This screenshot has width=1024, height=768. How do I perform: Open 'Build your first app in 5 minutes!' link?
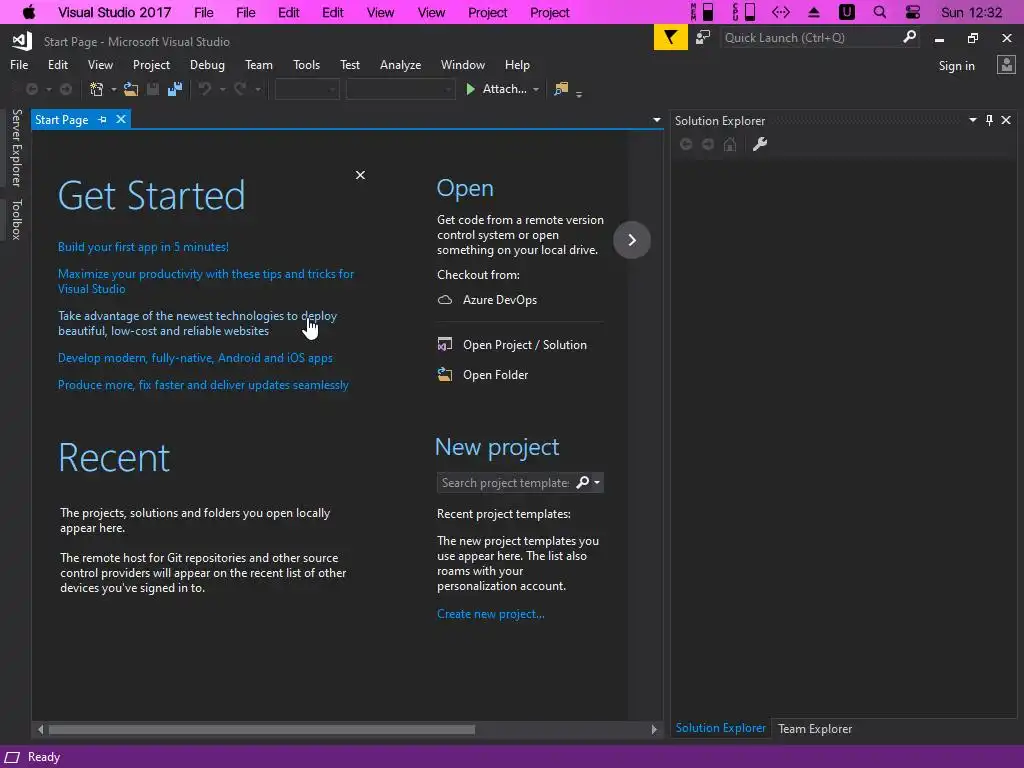click(143, 247)
